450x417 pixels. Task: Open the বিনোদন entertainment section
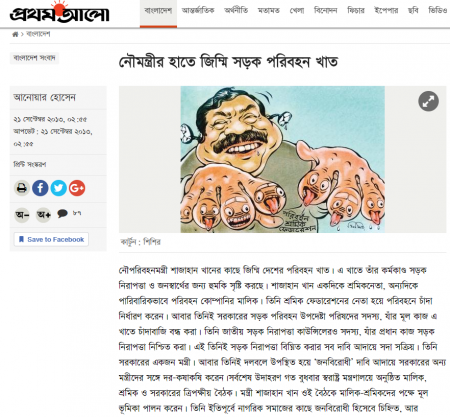(326, 11)
